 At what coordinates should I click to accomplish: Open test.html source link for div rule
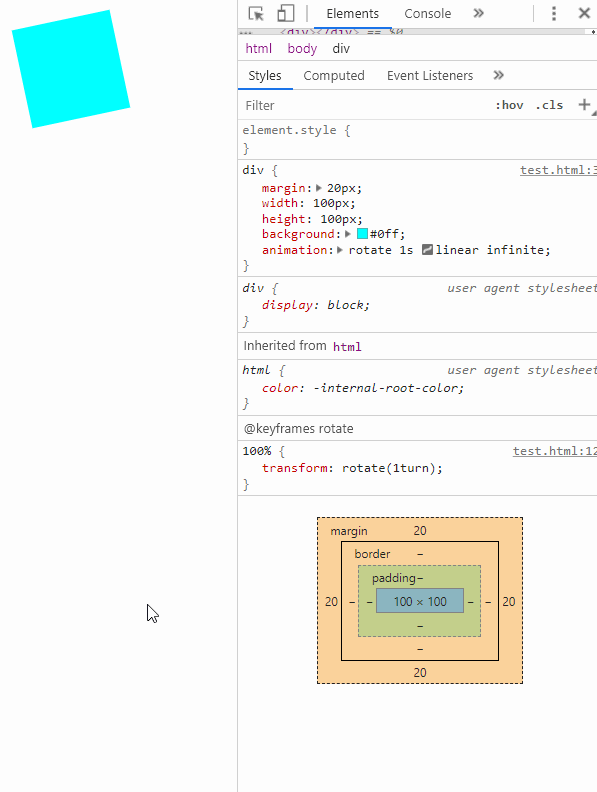[559, 170]
